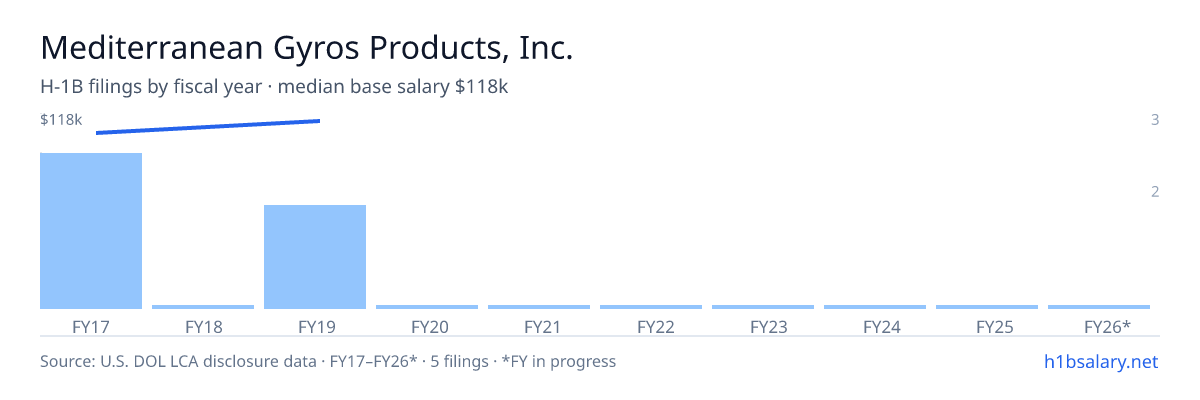This screenshot has height=400, width=1200.
Task: Click the H-1B filings subtitle text
Action: (275, 87)
